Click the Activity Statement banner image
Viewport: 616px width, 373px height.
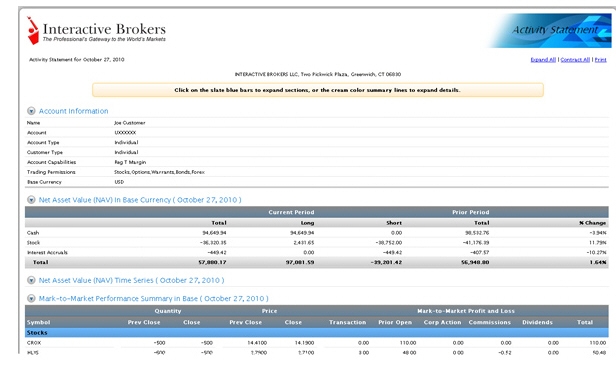pyautogui.click(x=550, y=31)
